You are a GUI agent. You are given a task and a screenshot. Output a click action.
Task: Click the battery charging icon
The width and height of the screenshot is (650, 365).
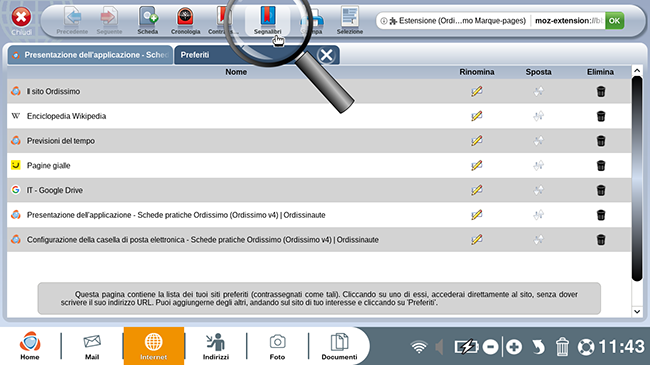[466, 347]
